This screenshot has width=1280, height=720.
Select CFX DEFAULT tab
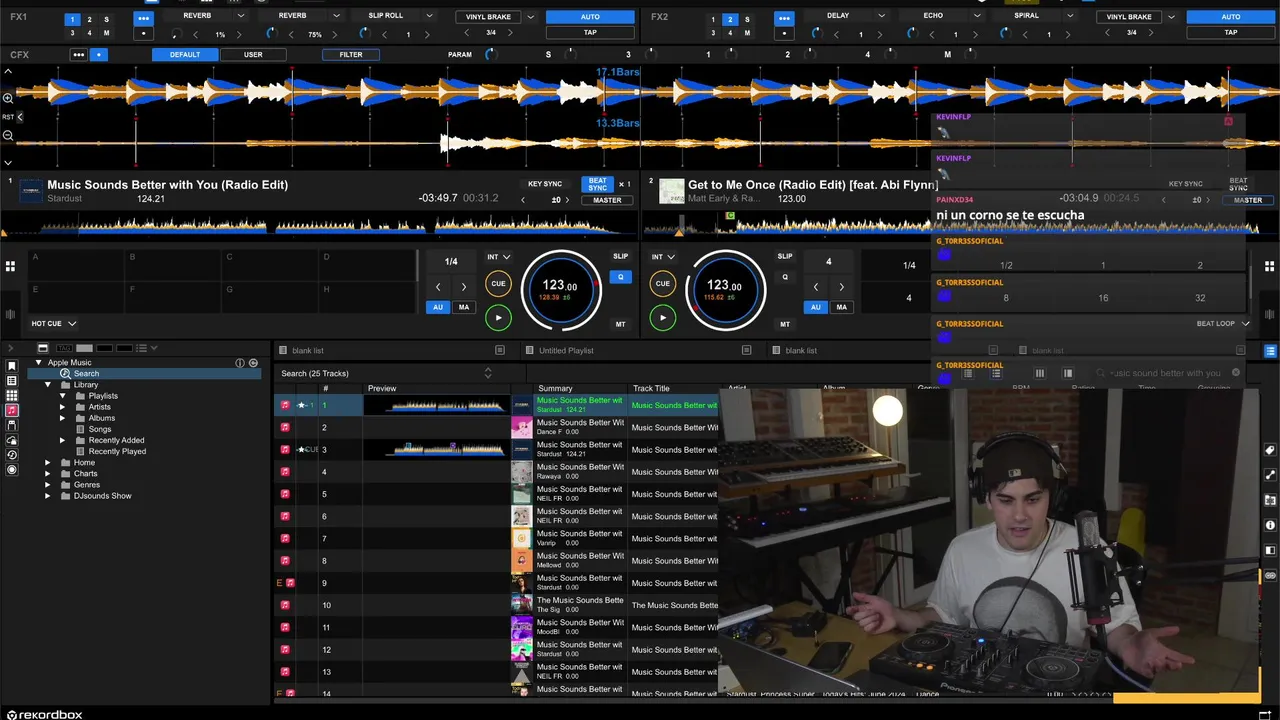coord(184,54)
